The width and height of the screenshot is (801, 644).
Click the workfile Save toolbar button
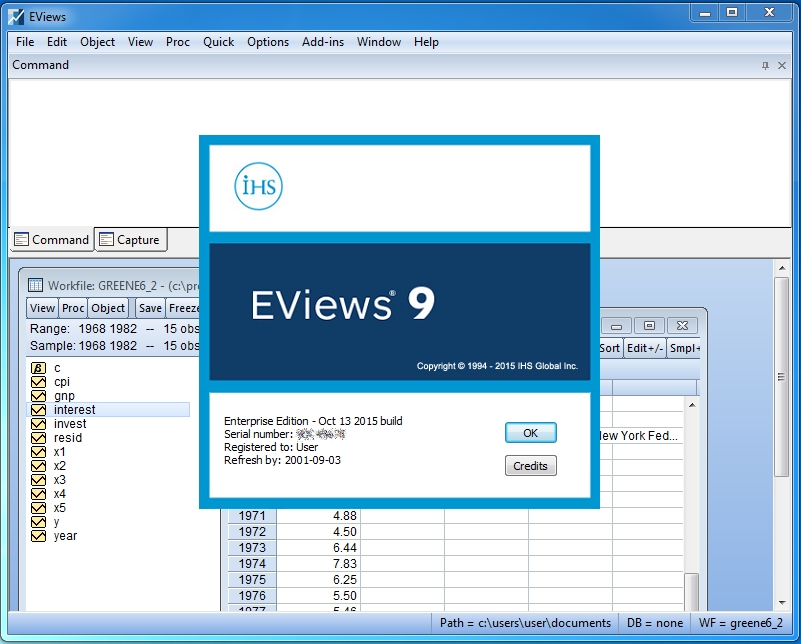pyautogui.click(x=150, y=308)
